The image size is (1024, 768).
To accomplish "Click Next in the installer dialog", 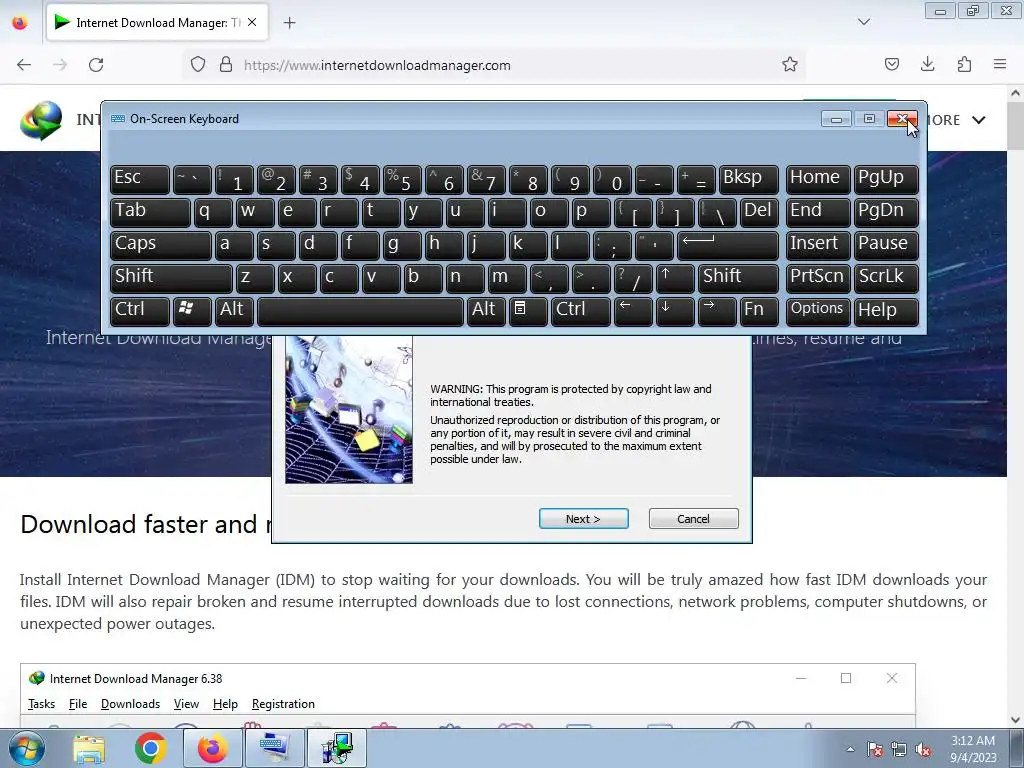I will (x=584, y=519).
